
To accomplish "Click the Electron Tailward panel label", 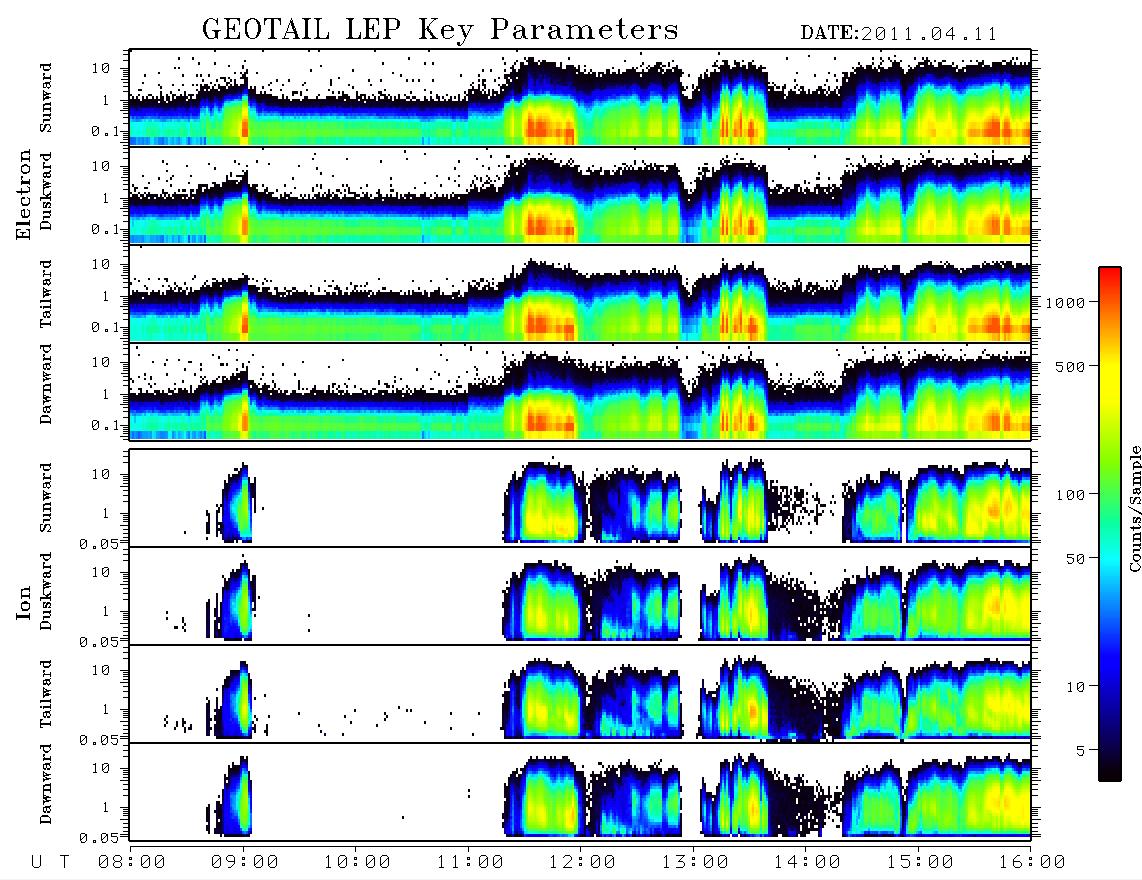I will (x=46, y=294).
